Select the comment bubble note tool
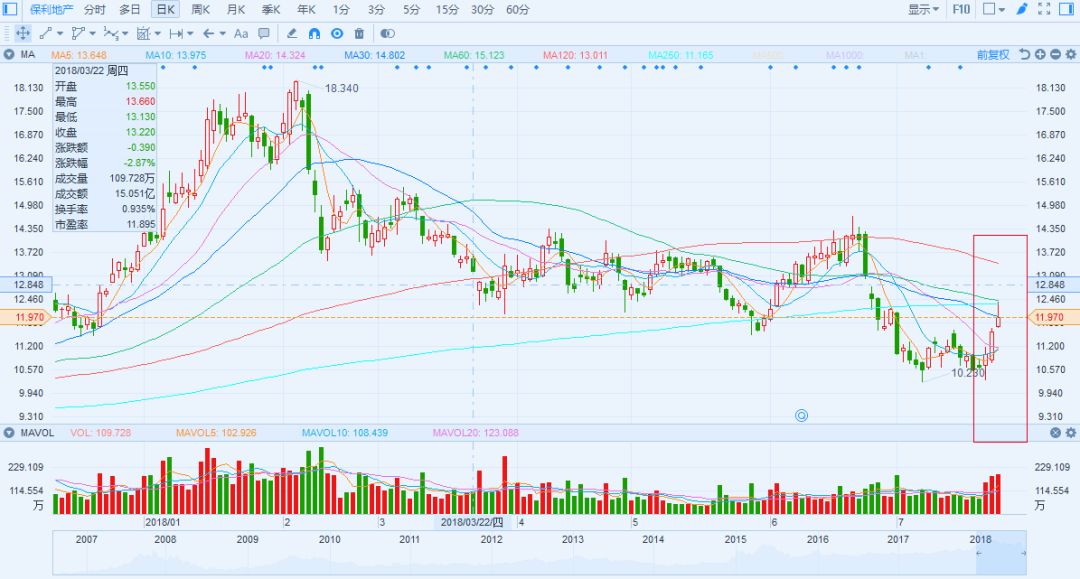The image size is (1080, 579). [264, 33]
